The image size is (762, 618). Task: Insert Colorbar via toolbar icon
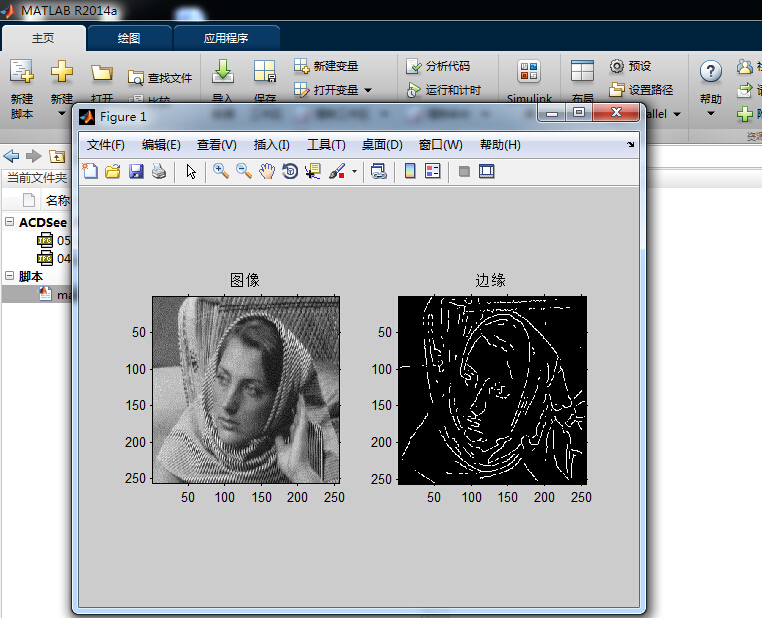click(410, 172)
